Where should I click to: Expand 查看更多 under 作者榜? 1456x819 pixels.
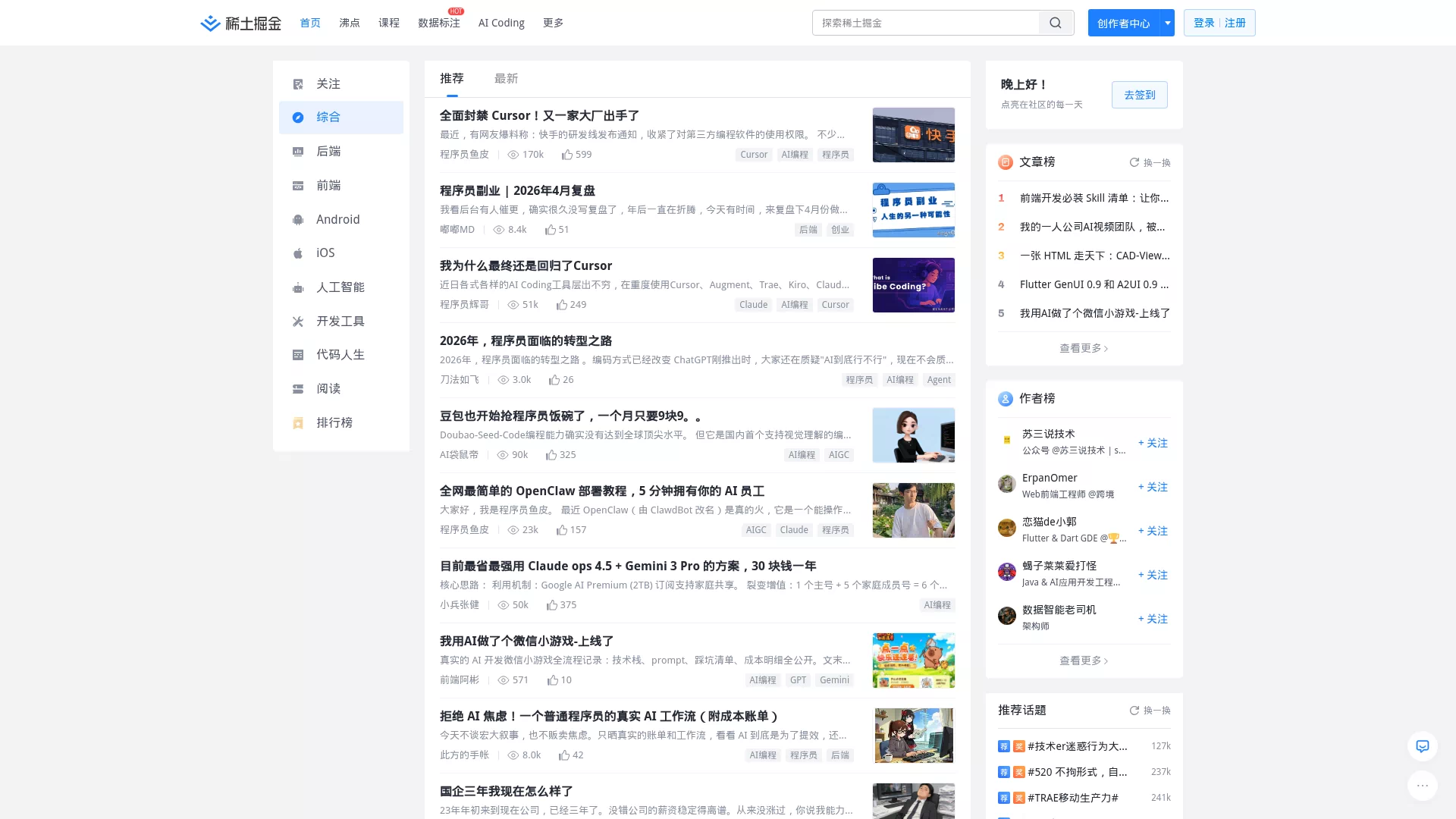(x=1084, y=661)
